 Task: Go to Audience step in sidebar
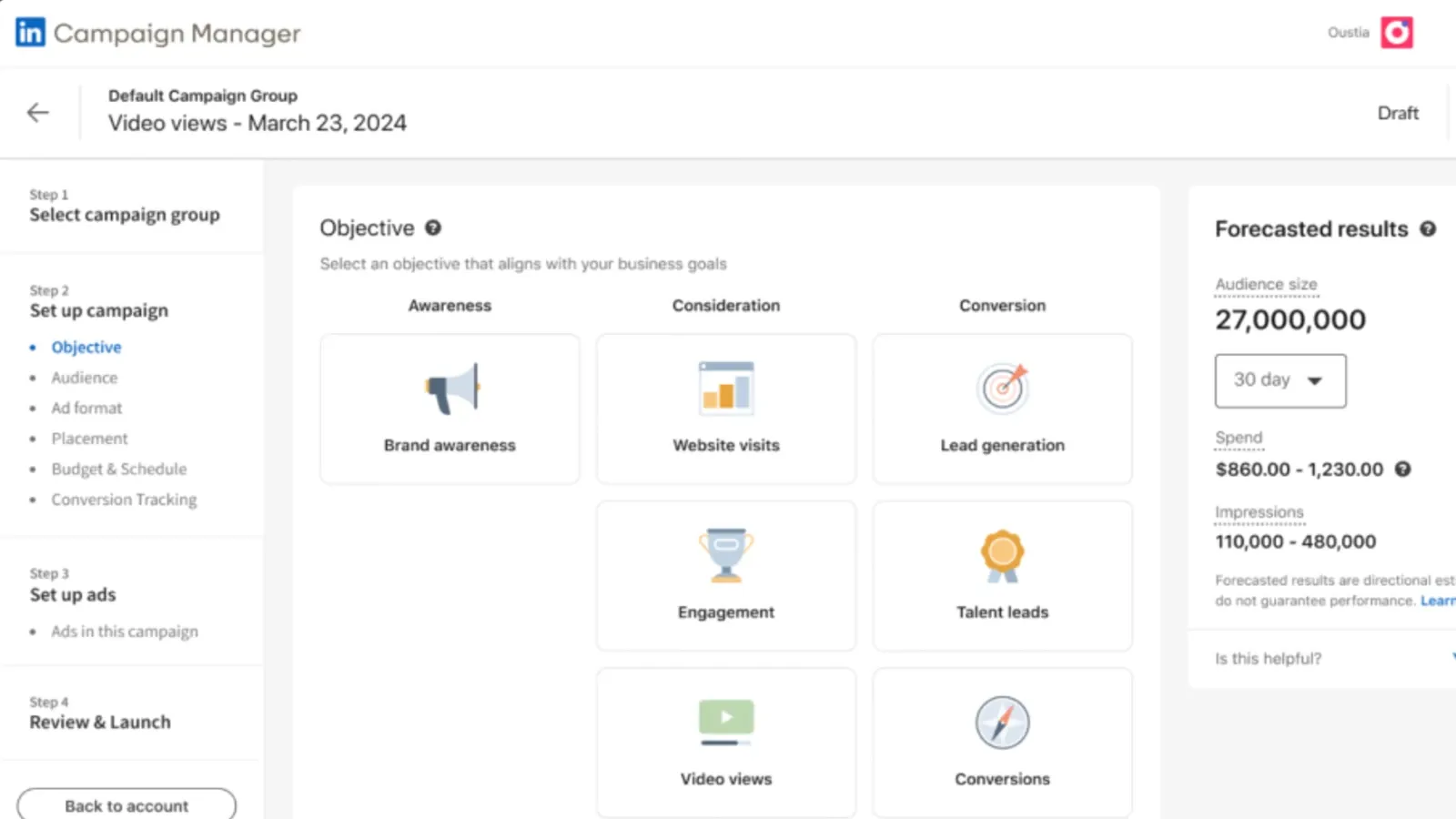85,378
